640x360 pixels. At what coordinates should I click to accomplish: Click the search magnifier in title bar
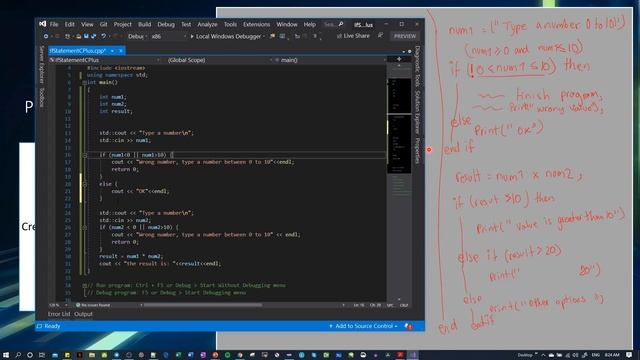(341, 24)
